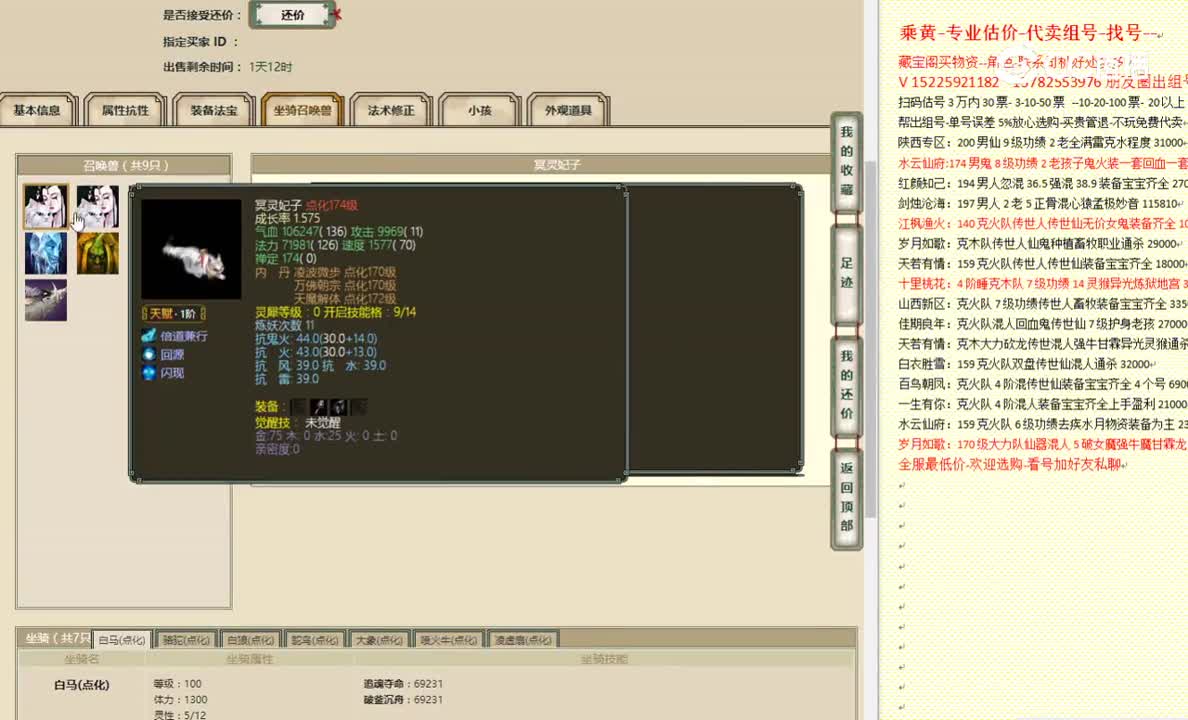This screenshot has height=720, width=1188.
Task: Click the third pet equipment slot
Action: click(x=339, y=407)
